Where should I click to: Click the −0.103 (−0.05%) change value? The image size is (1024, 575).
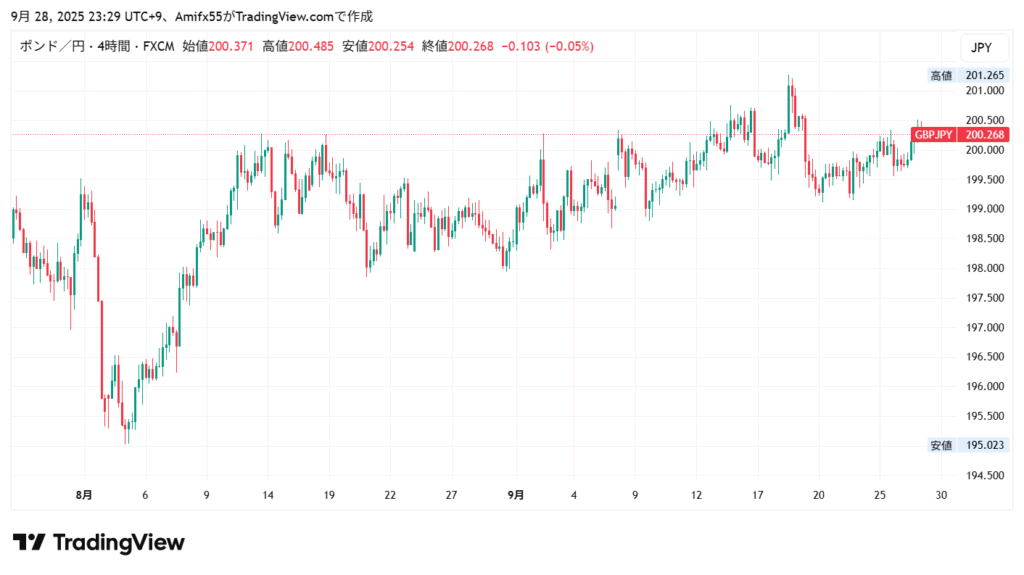click(547, 47)
